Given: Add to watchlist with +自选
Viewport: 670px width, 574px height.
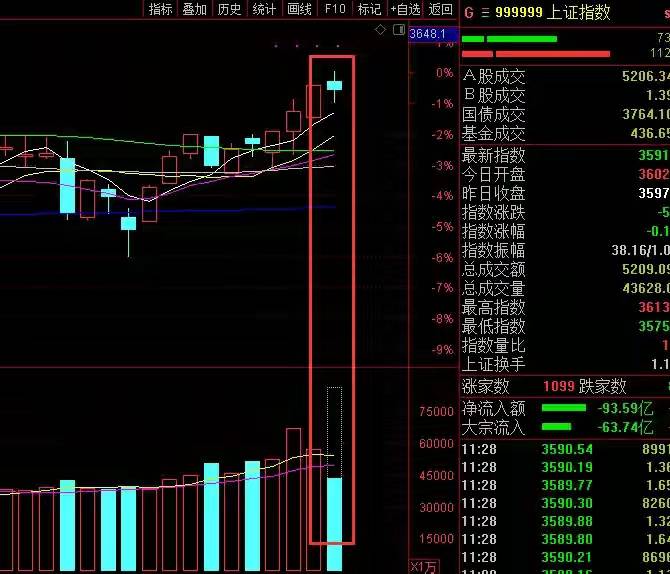Looking at the screenshot, I should [406, 9].
